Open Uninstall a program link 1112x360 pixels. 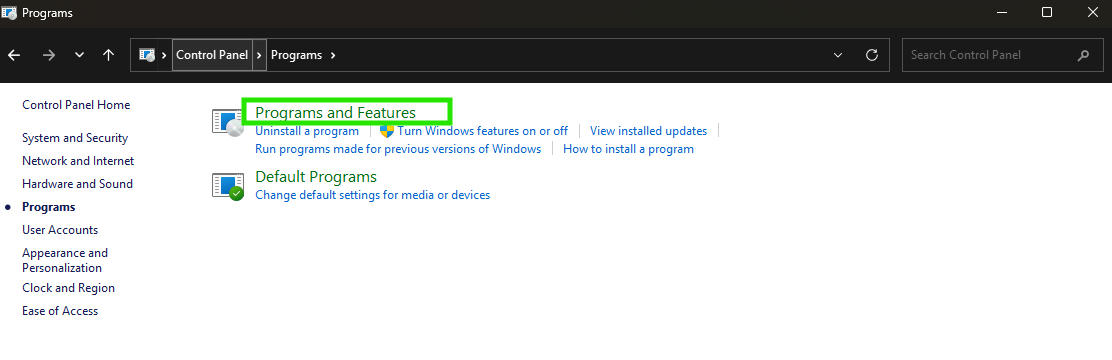(307, 131)
